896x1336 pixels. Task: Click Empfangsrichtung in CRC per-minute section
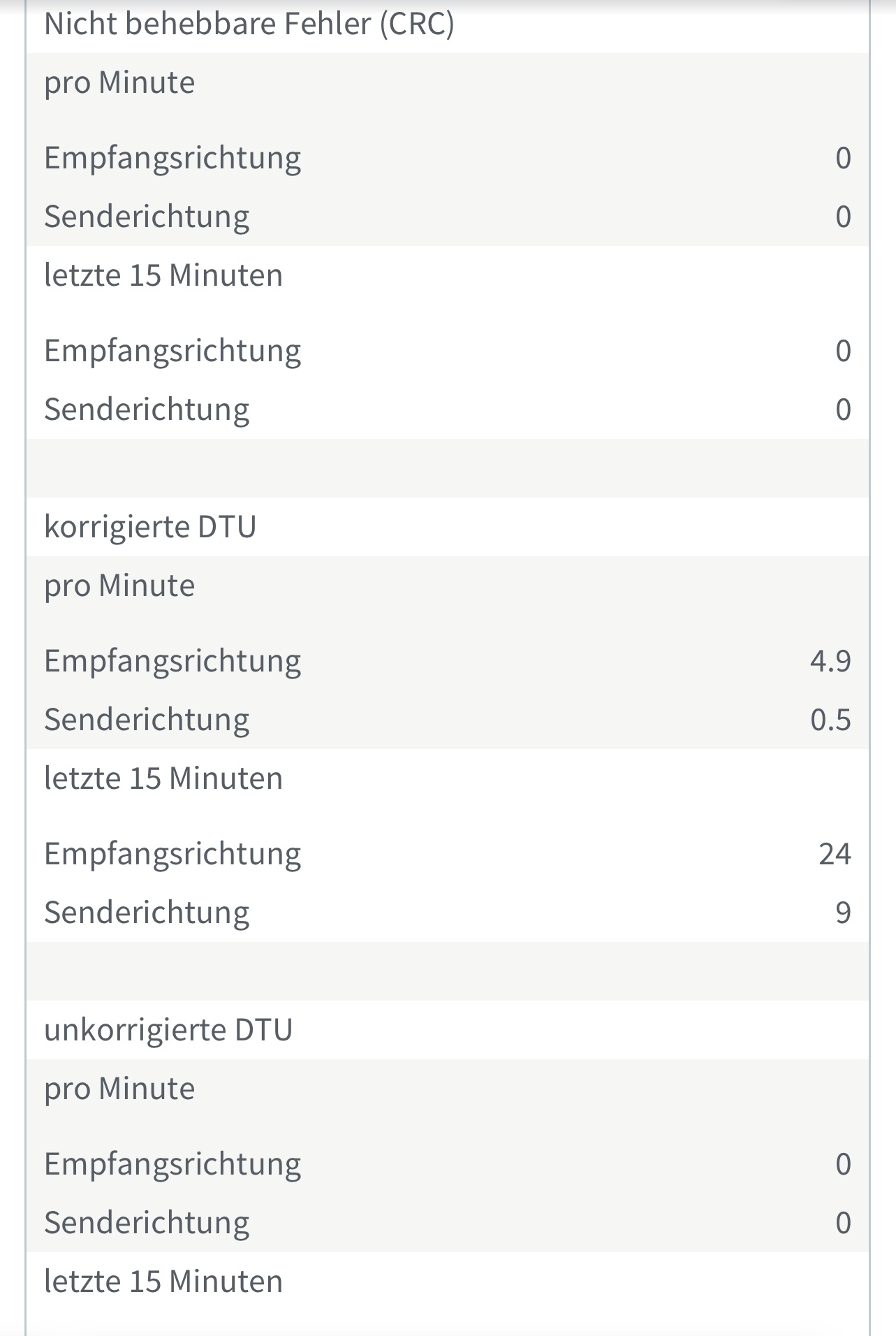click(172, 158)
